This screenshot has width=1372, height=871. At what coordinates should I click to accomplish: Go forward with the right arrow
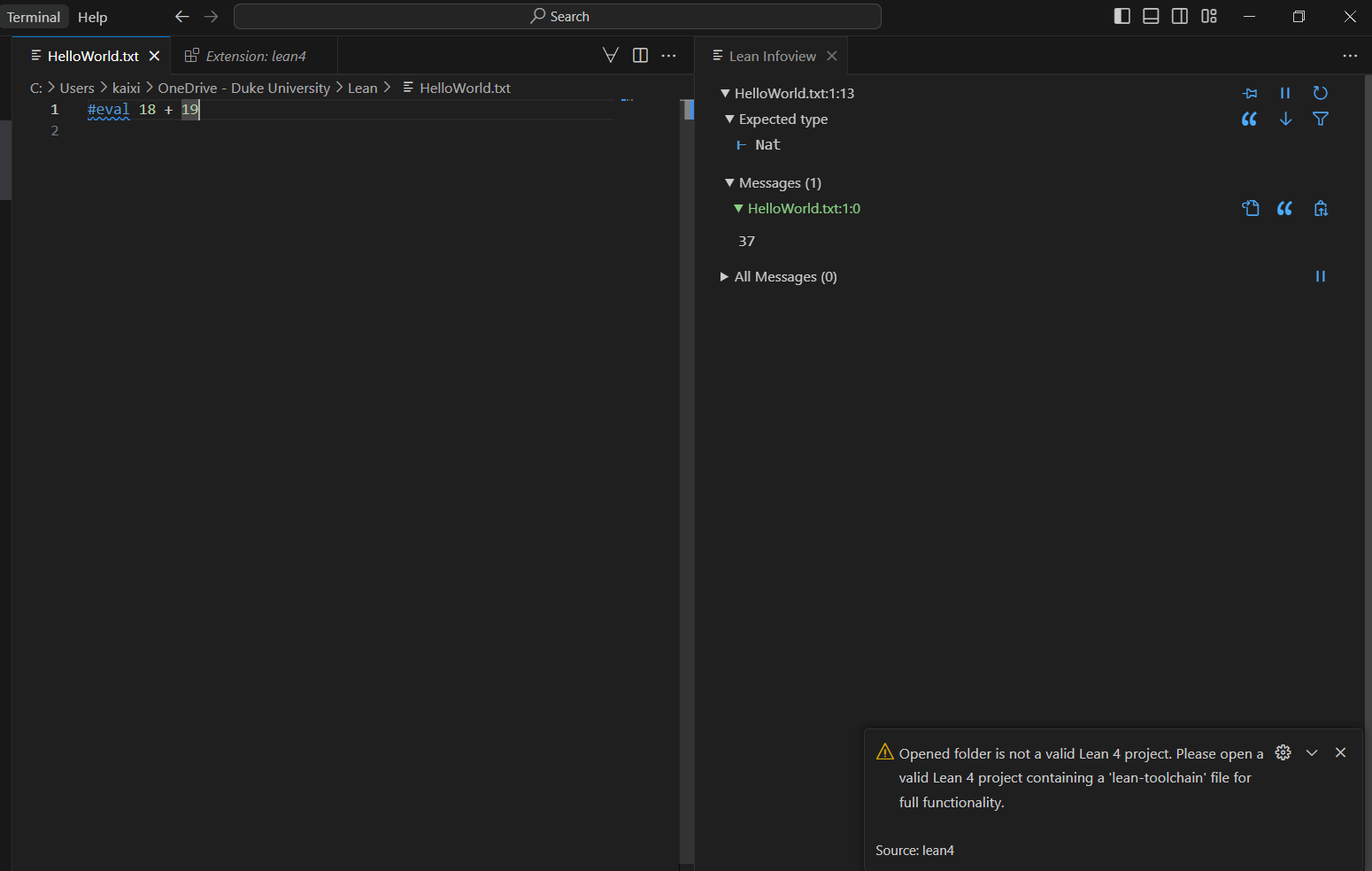tap(211, 17)
